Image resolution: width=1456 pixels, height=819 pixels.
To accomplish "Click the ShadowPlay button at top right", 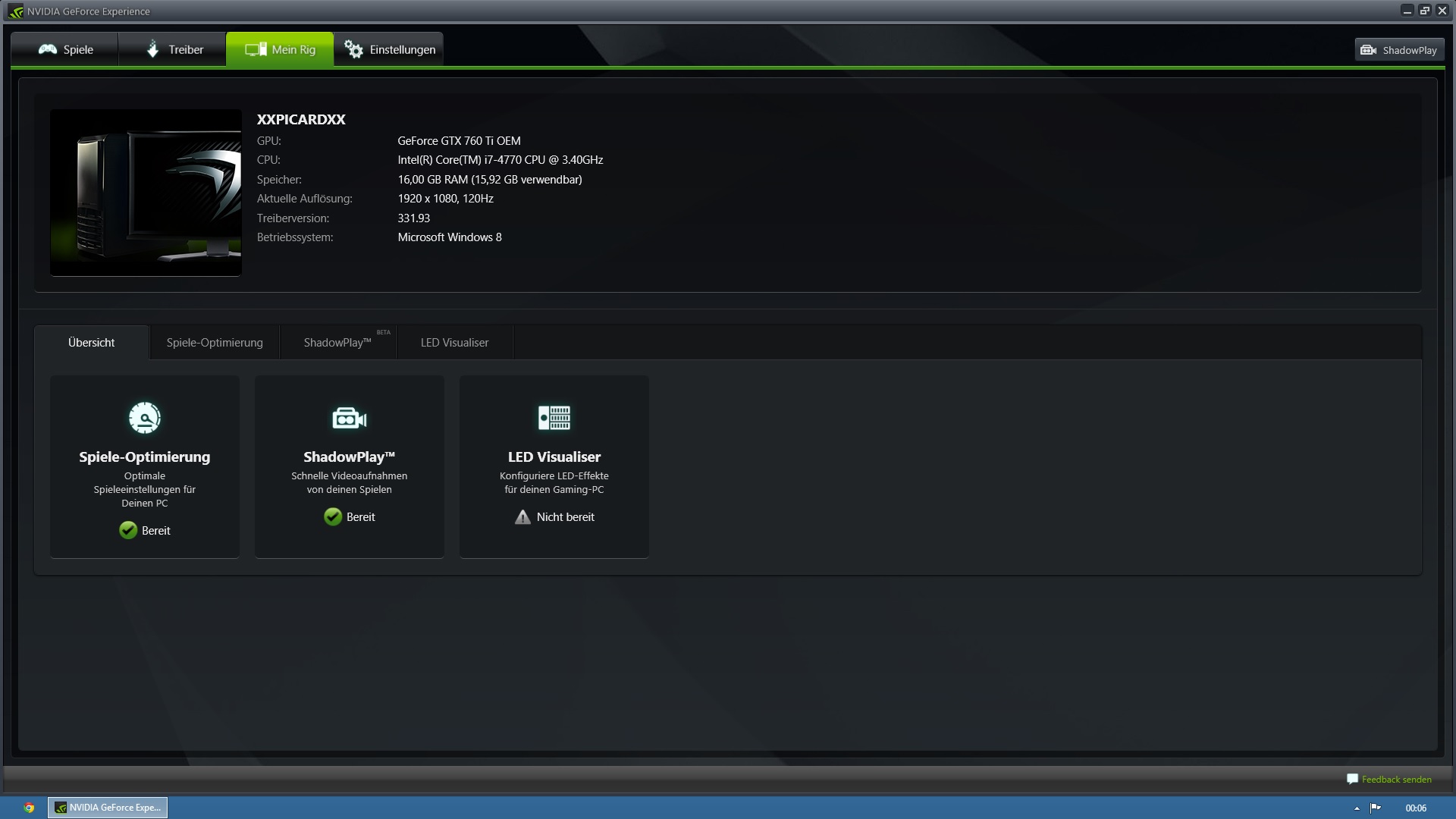I will click(1399, 50).
